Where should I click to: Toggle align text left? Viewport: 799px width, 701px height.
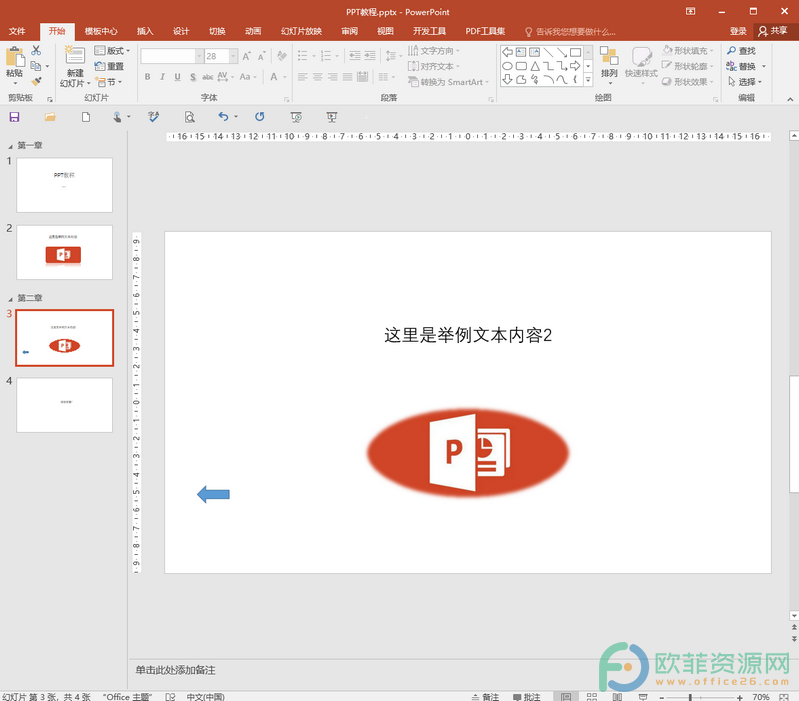[x=303, y=77]
